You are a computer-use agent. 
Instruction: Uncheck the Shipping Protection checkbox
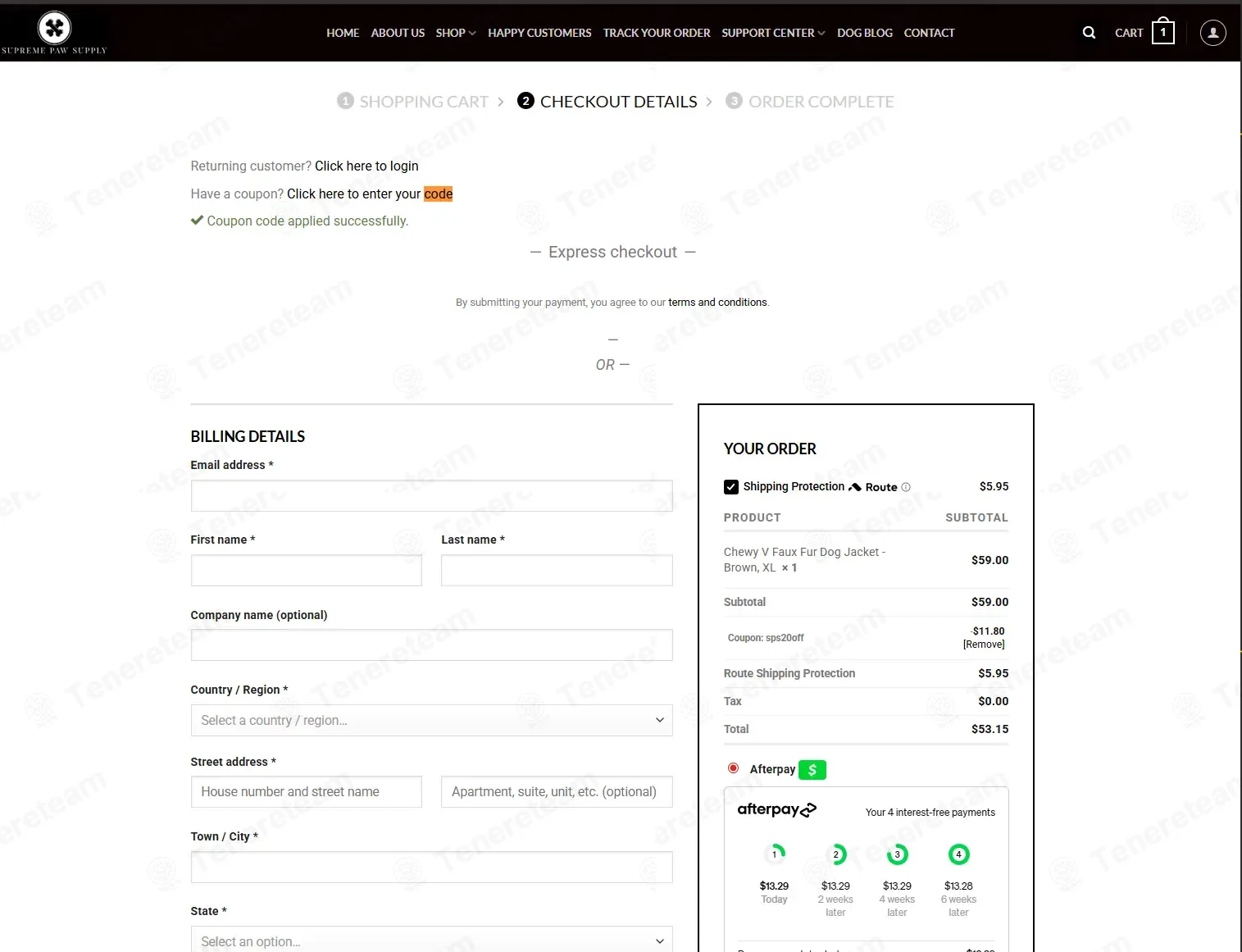[731, 487]
